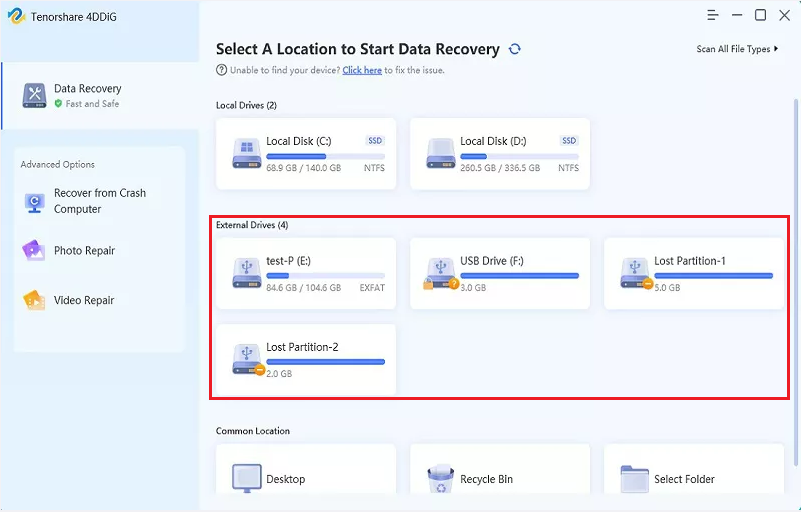This screenshot has height=512, width=801.
Task: Click the help question mark near device notice
Action: [221, 71]
